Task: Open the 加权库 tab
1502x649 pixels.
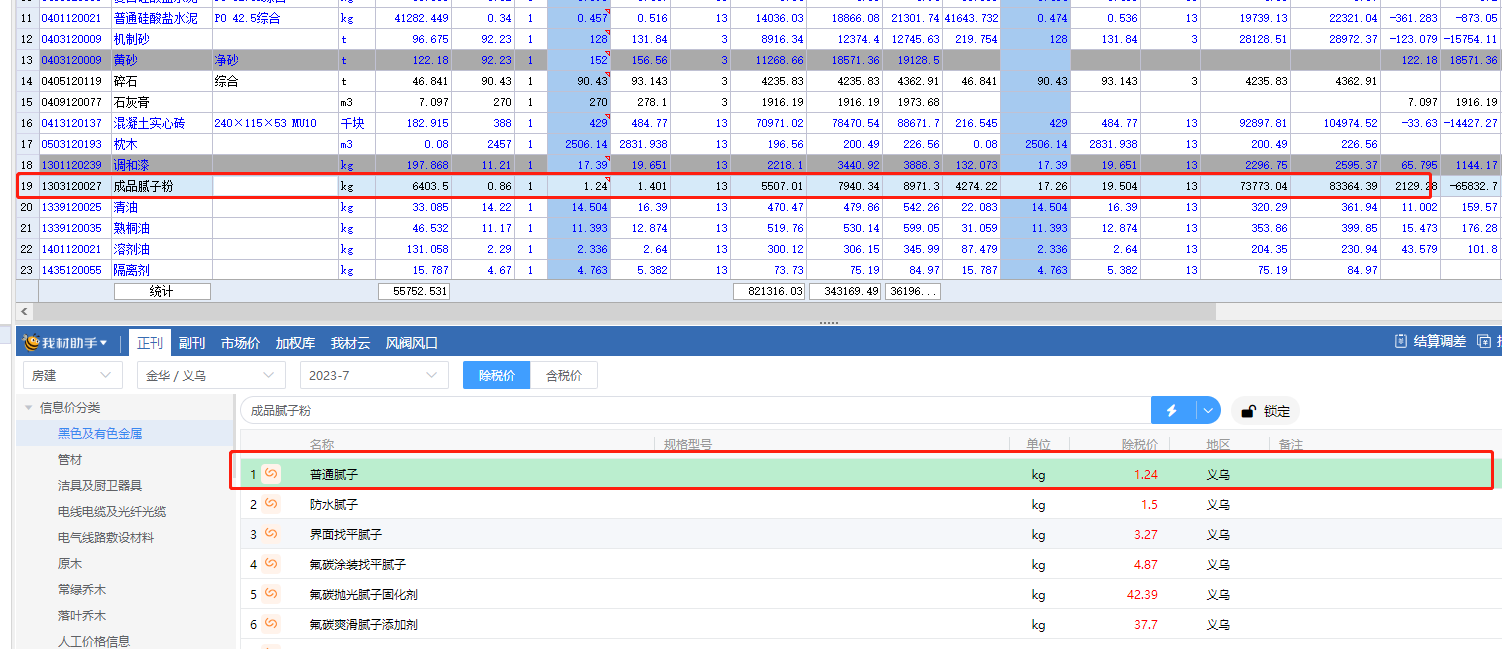Action: [295, 343]
